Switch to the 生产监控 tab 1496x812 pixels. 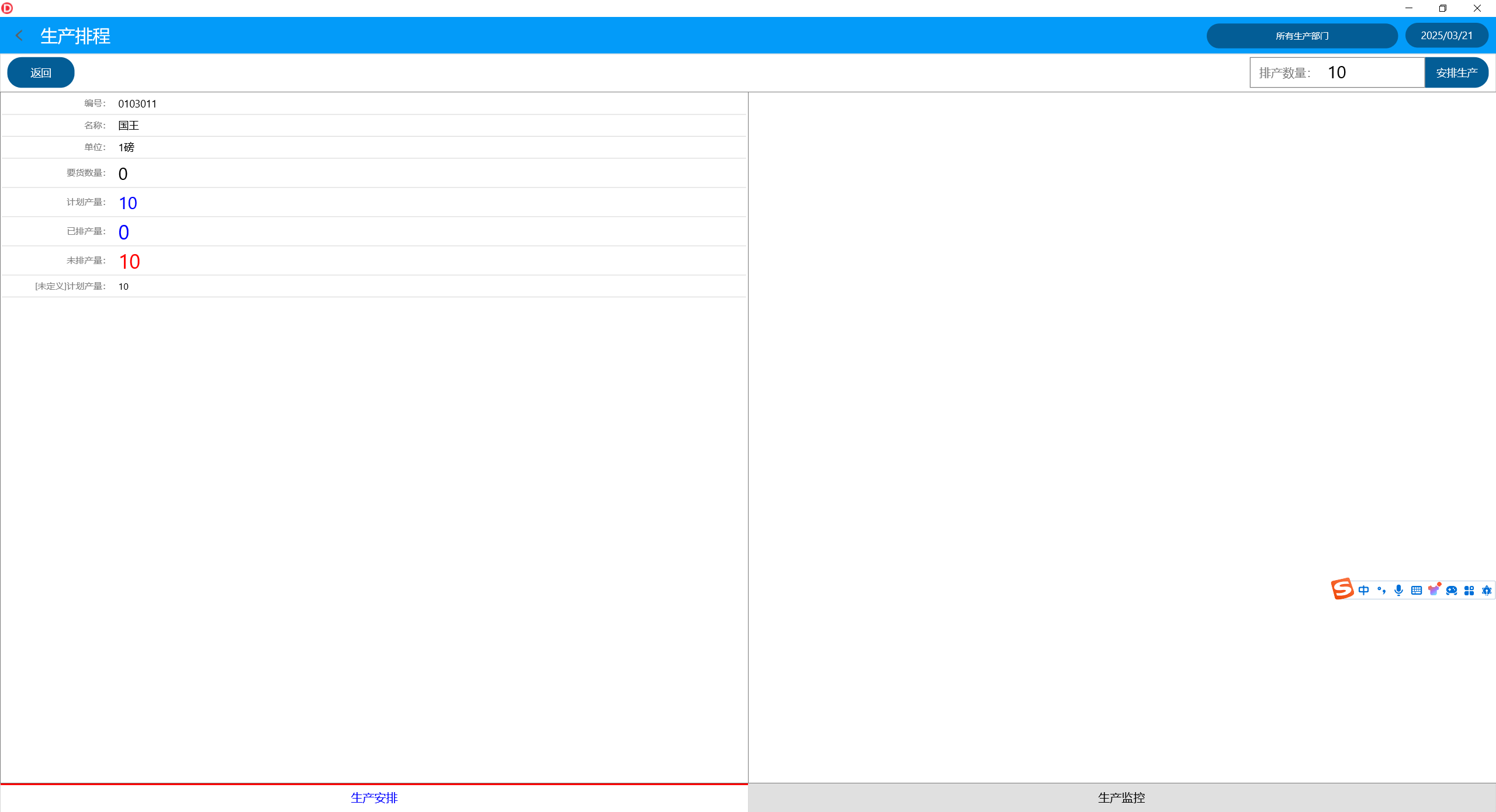tap(1121, 797)
